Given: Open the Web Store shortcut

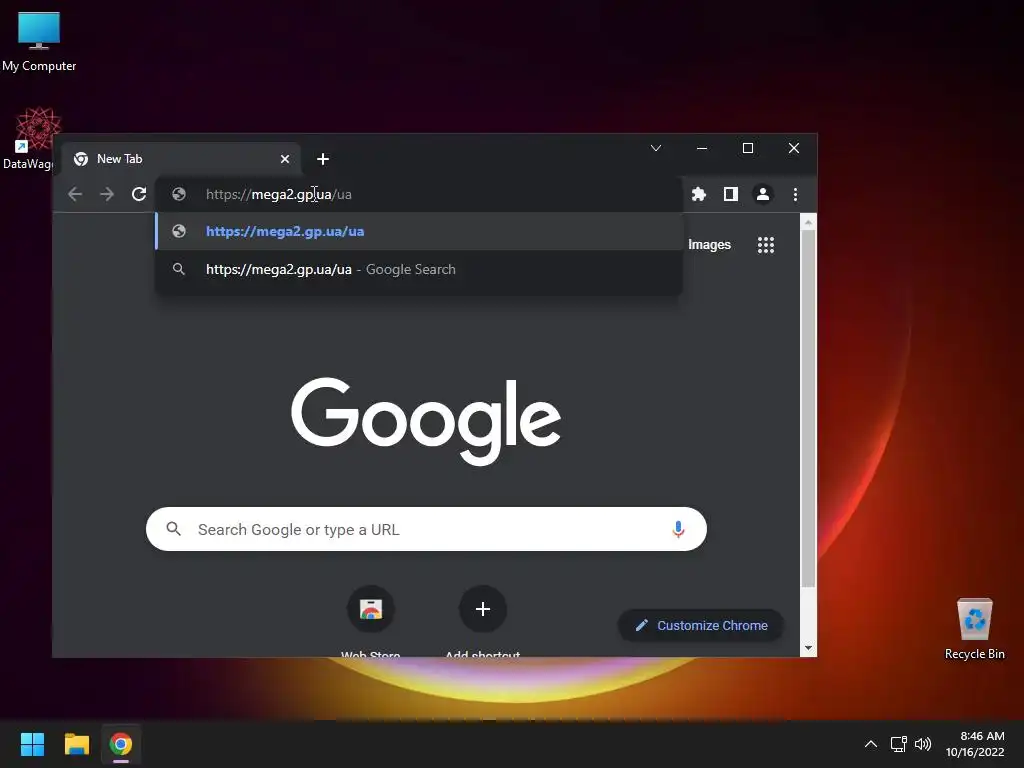Looking at the screenshot, I should click(x=370, y=609).
